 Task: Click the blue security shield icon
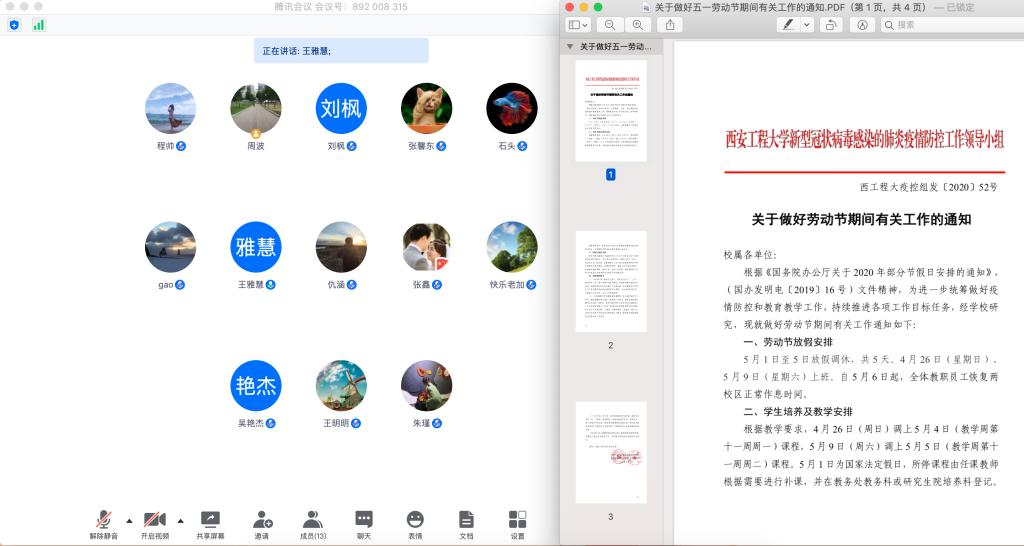pos(14,24)
